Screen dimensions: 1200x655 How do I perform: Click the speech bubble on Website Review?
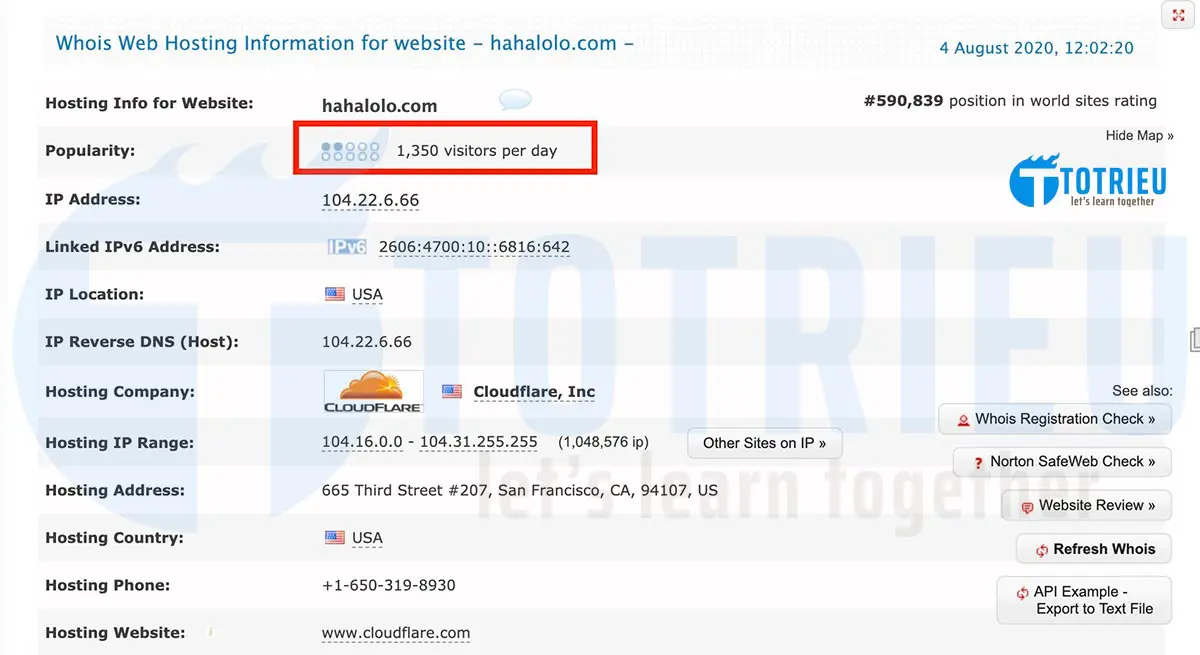(1028, 505)
